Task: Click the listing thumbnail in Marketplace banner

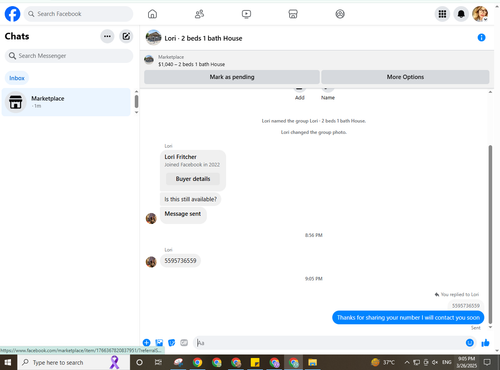Action: (149, 60)
